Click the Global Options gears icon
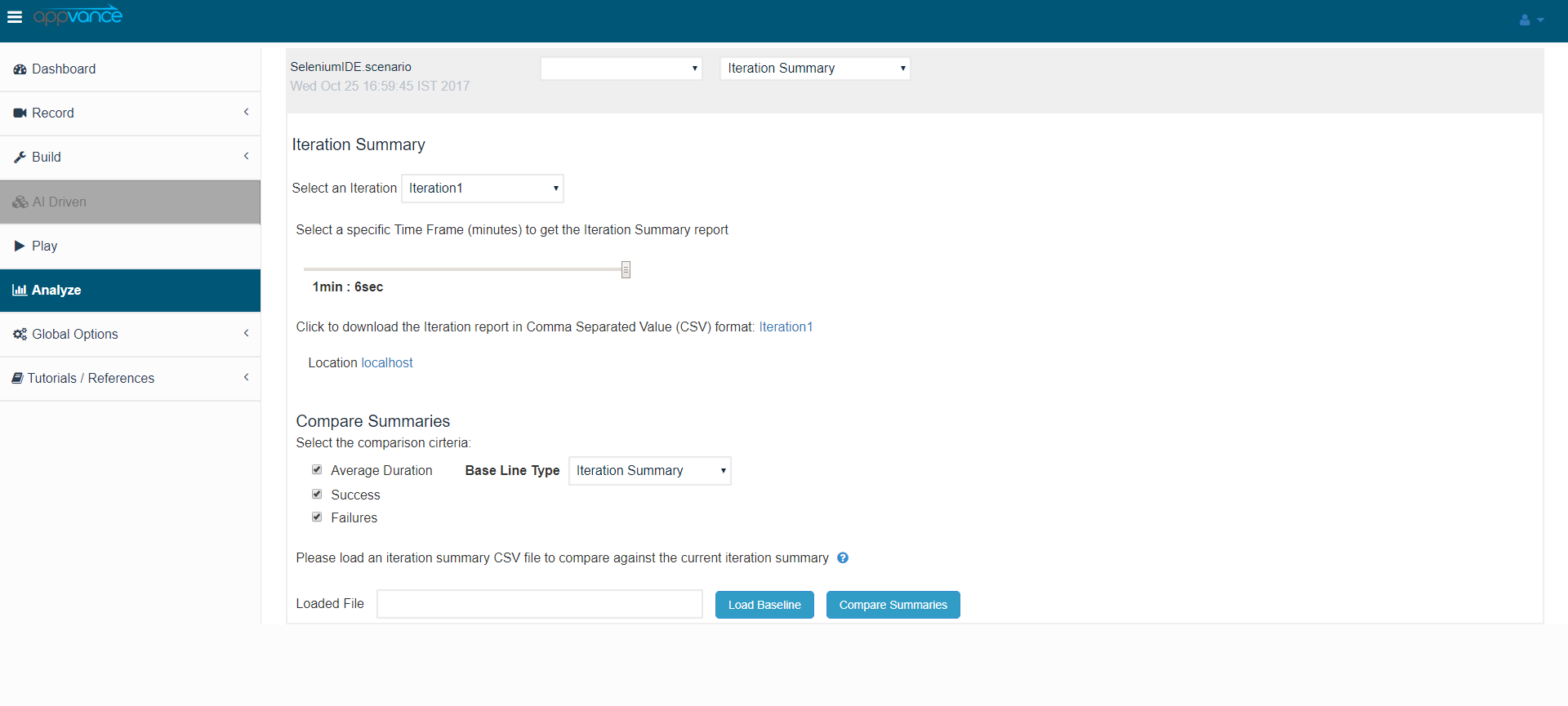The width and height of the screenshot is (1568, 706). [20, 334]
